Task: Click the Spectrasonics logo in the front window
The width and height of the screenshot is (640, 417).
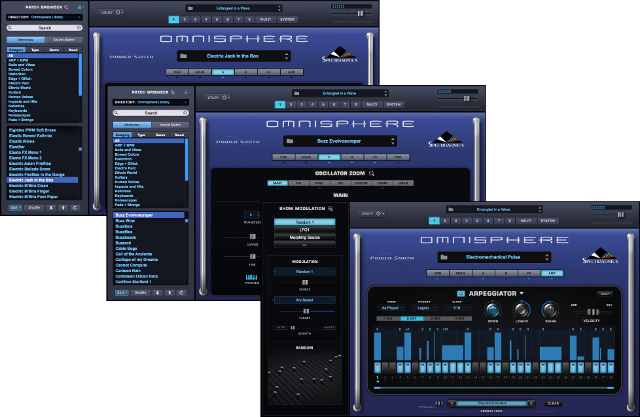Action: [600, 255]
